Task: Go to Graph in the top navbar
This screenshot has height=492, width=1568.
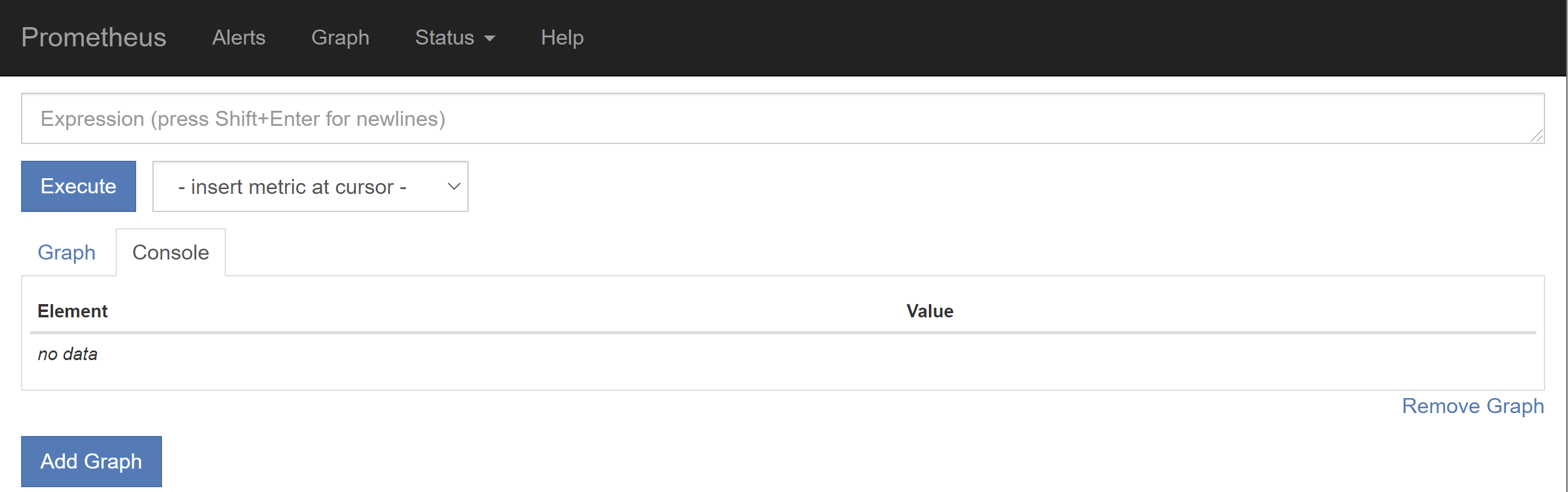Action: (340, 38)
